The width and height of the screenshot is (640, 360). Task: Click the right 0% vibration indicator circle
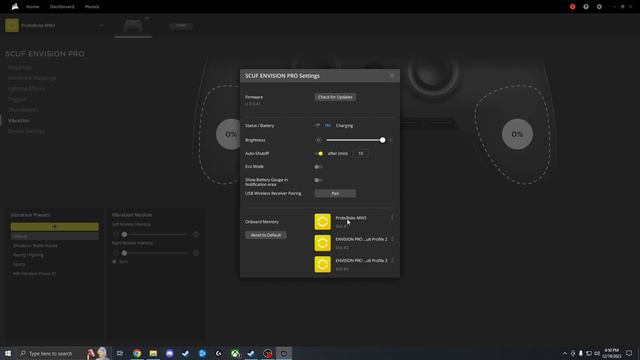coord(517,134)
